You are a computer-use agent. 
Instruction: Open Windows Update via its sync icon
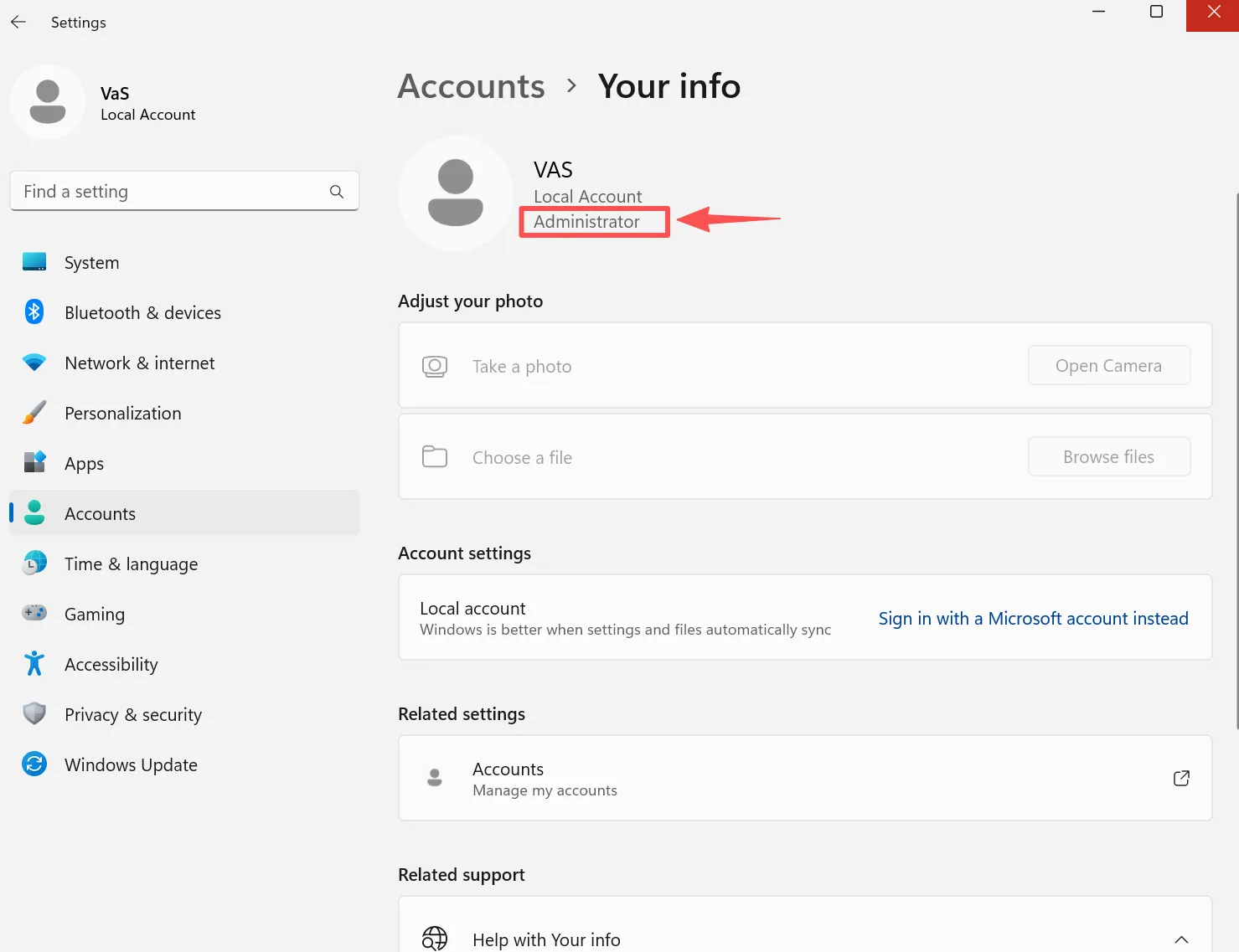(34, 764)
